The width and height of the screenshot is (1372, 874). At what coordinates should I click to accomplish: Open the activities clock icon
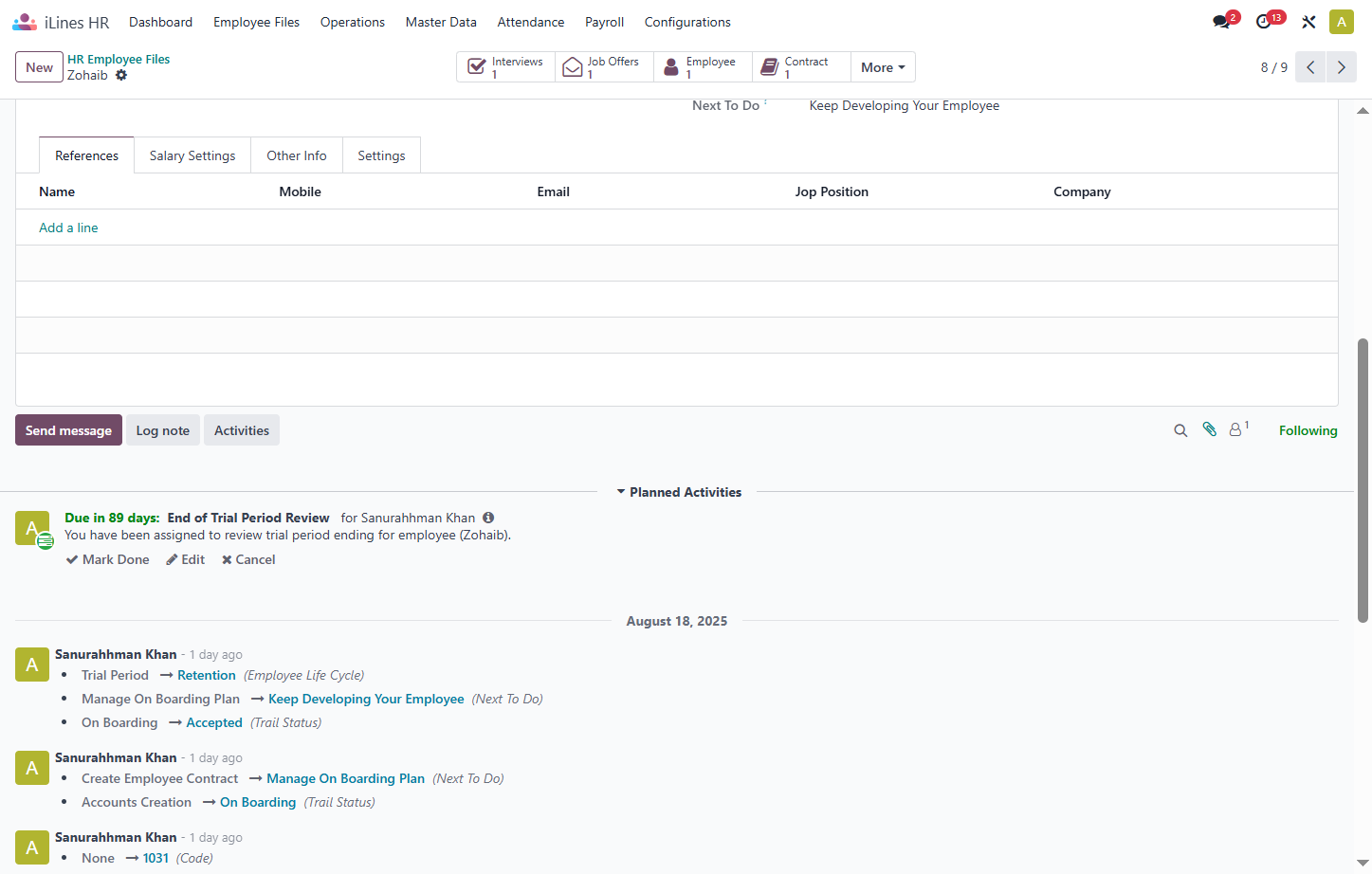point(1264,22)
